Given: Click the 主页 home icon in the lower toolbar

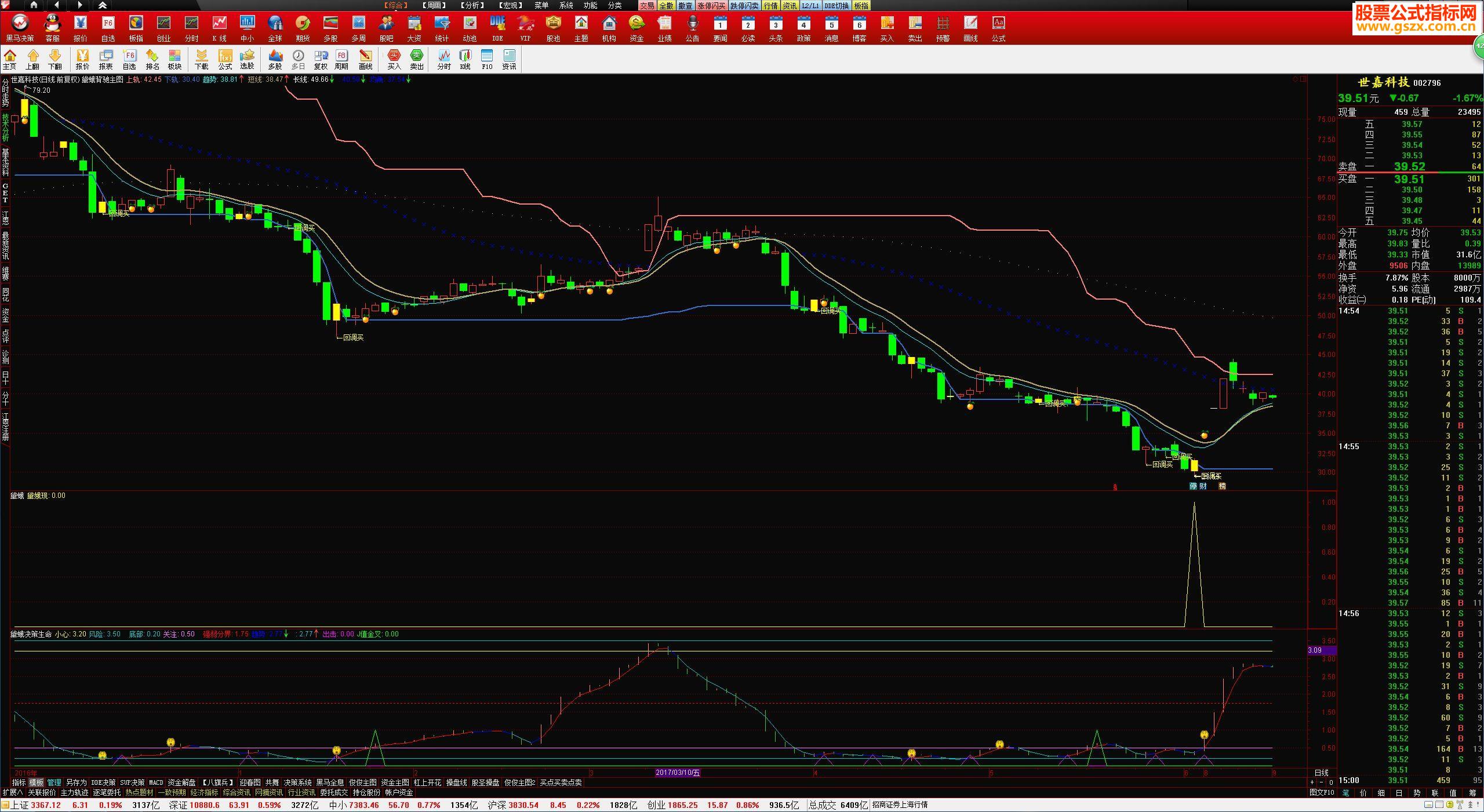Looking at the screenshot, I should pos(10,59).
